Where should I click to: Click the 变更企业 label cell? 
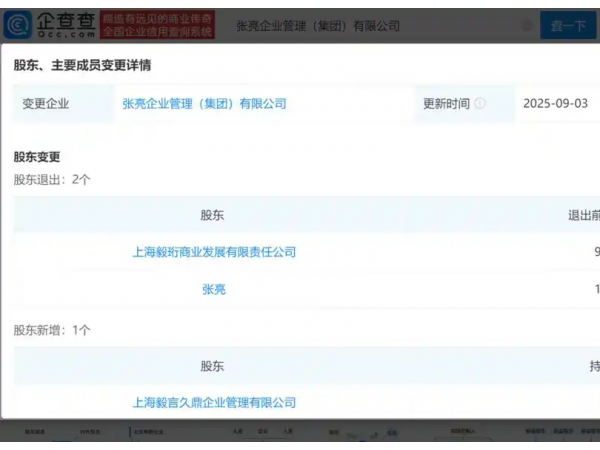46,103
